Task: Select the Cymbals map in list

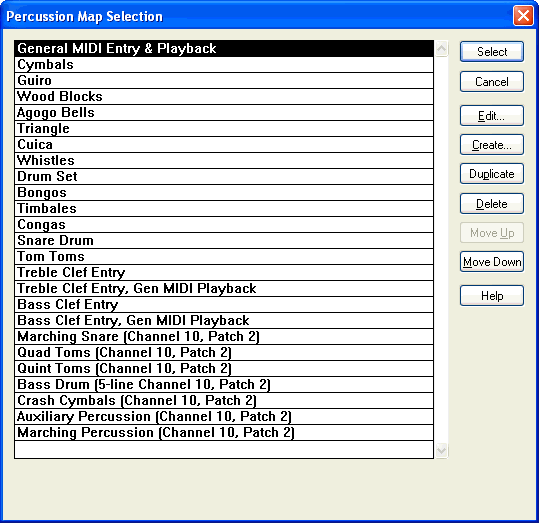Action: pos(224,65)
